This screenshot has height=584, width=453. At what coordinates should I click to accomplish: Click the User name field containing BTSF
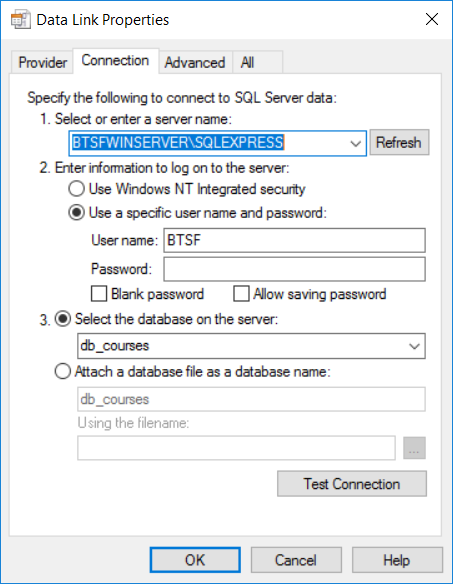[x=294, y=240]
